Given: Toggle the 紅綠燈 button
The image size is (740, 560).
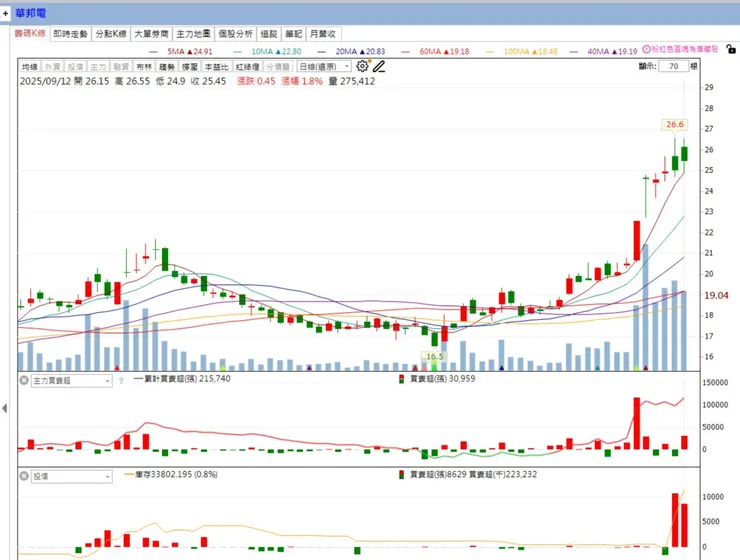Looking at the screenshot, I should [247, 67].
